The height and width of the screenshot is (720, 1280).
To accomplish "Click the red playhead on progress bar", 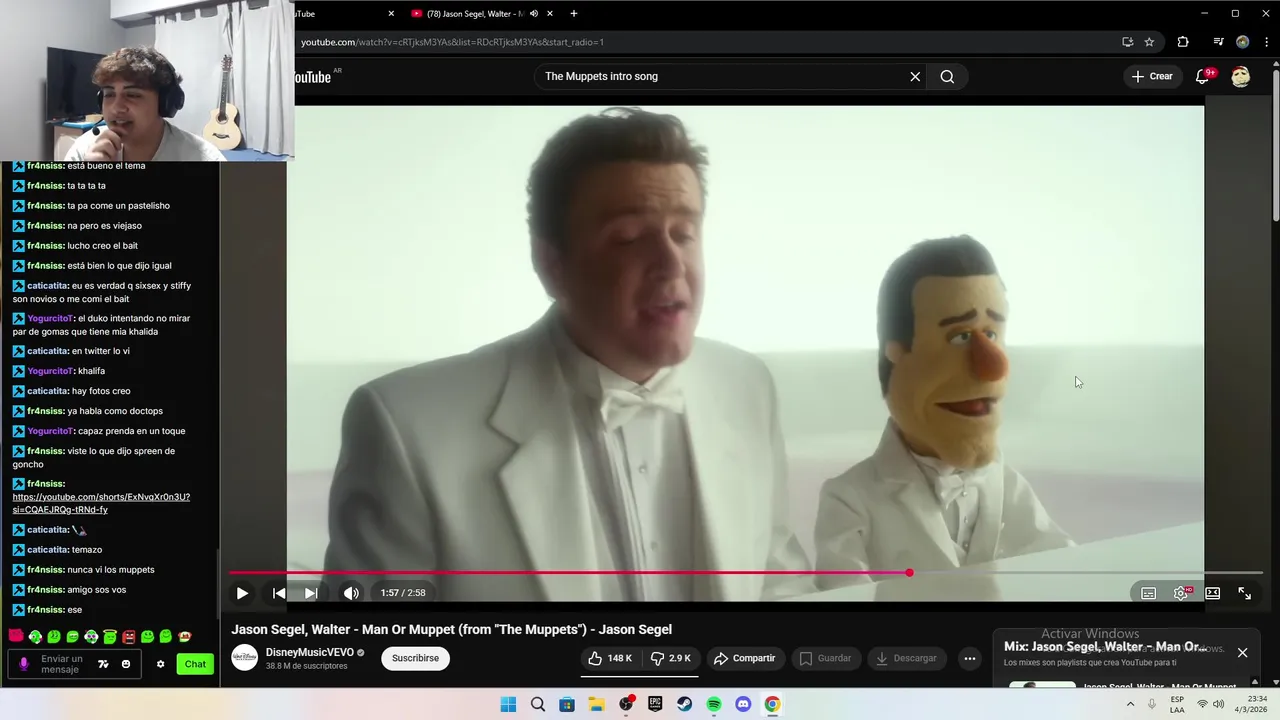I will pyautogui.click(x=909, y=573).
